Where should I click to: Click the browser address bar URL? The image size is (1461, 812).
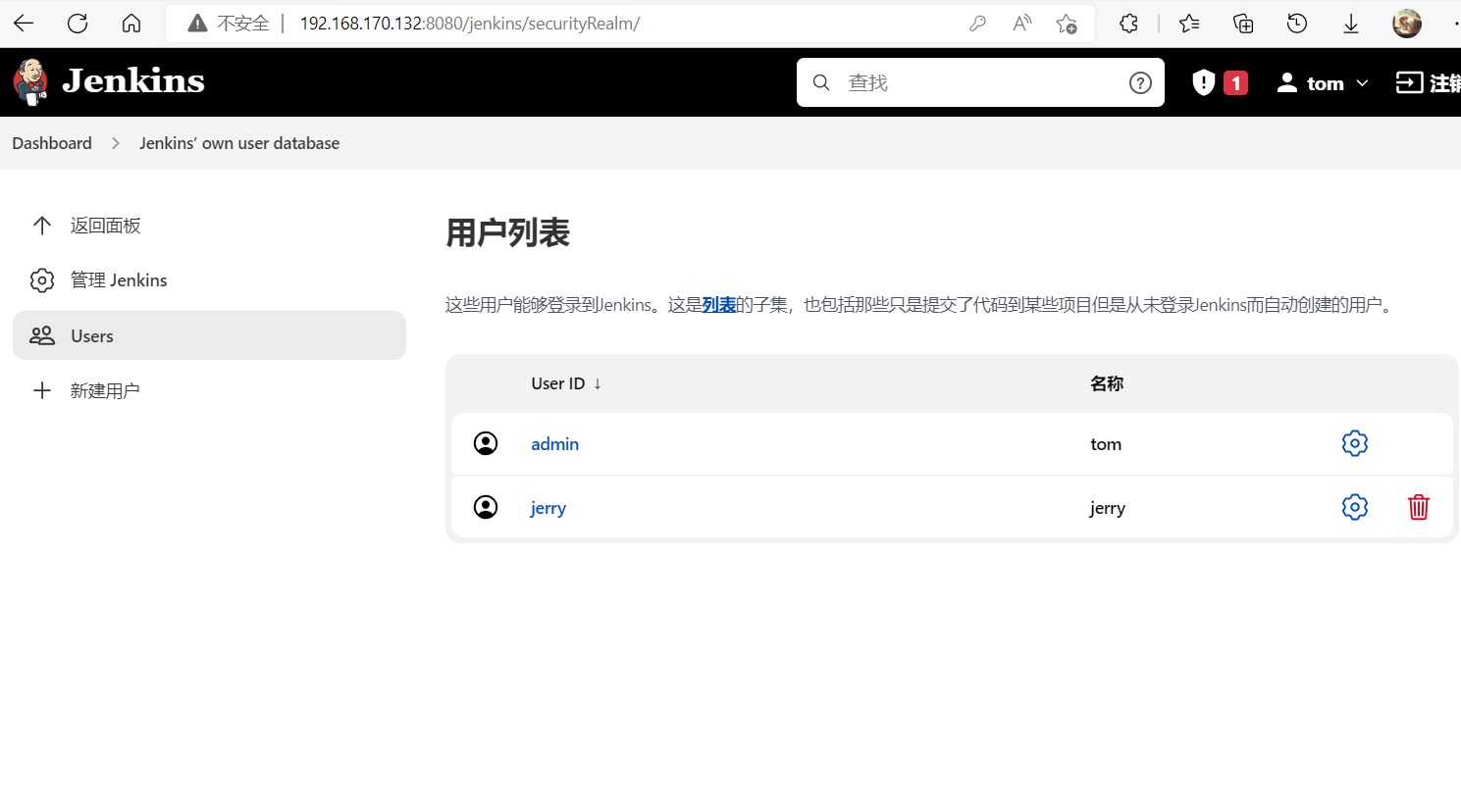click(x=469, y=24)
